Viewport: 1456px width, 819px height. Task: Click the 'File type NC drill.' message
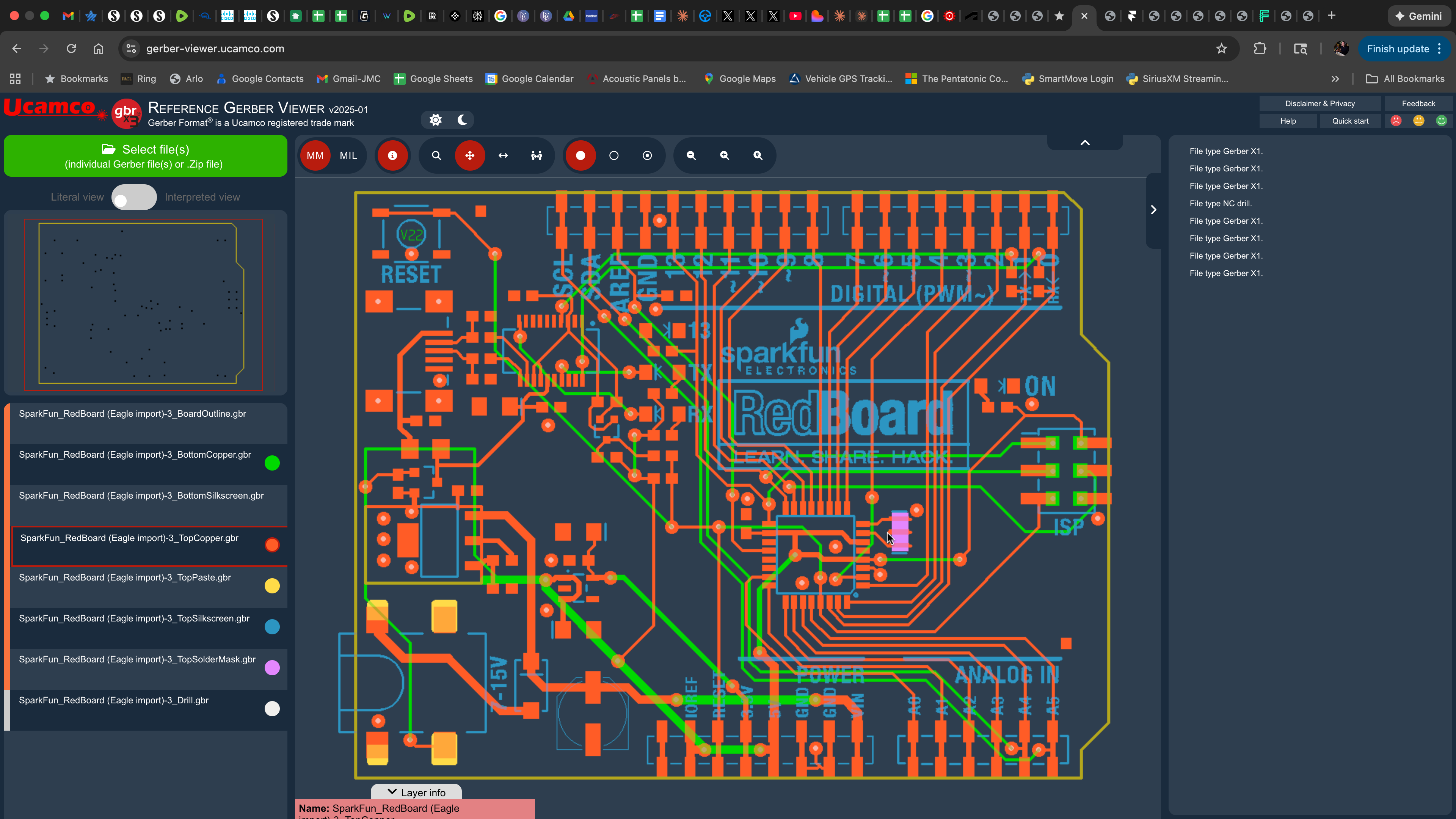tap(1220, 204)
